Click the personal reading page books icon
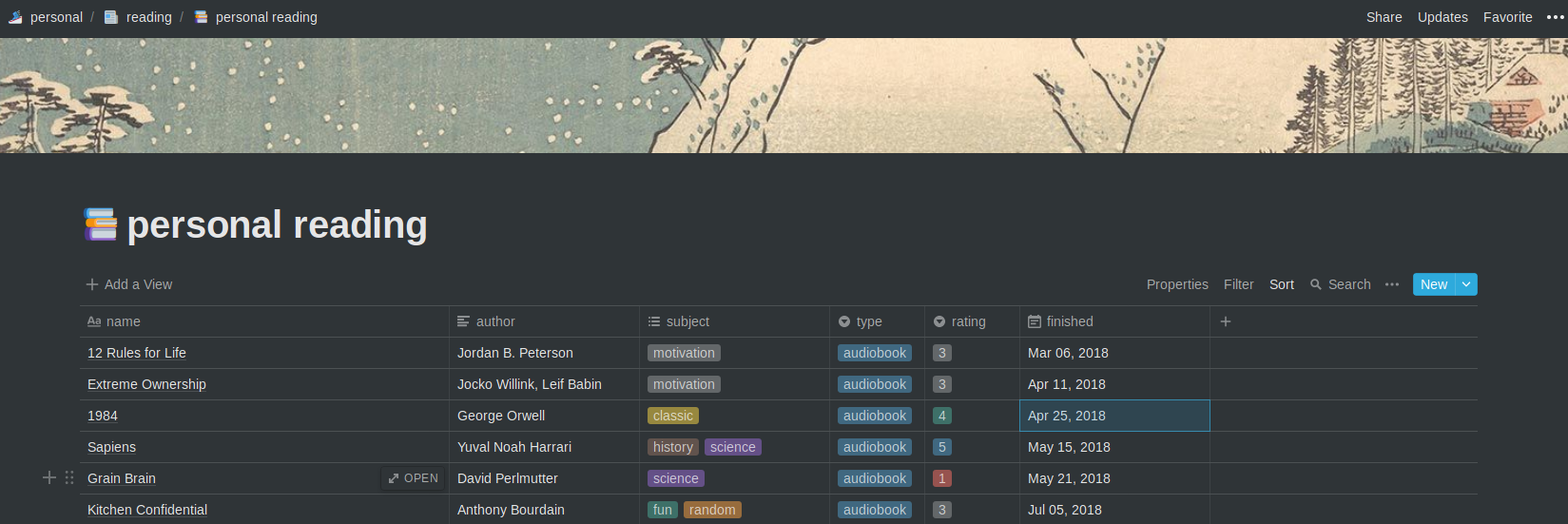 (100, 224)
